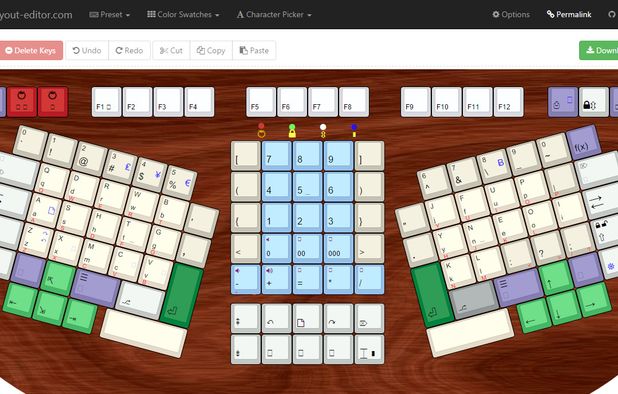Click the Cut toolbar button
Viewport: 618px width, 394px height.
(171, 50)
